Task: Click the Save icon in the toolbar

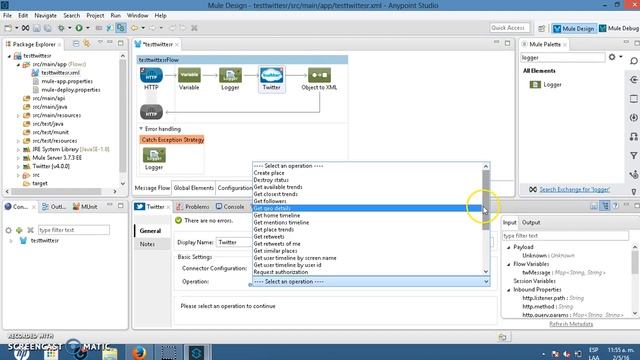Action: point(37,28)
